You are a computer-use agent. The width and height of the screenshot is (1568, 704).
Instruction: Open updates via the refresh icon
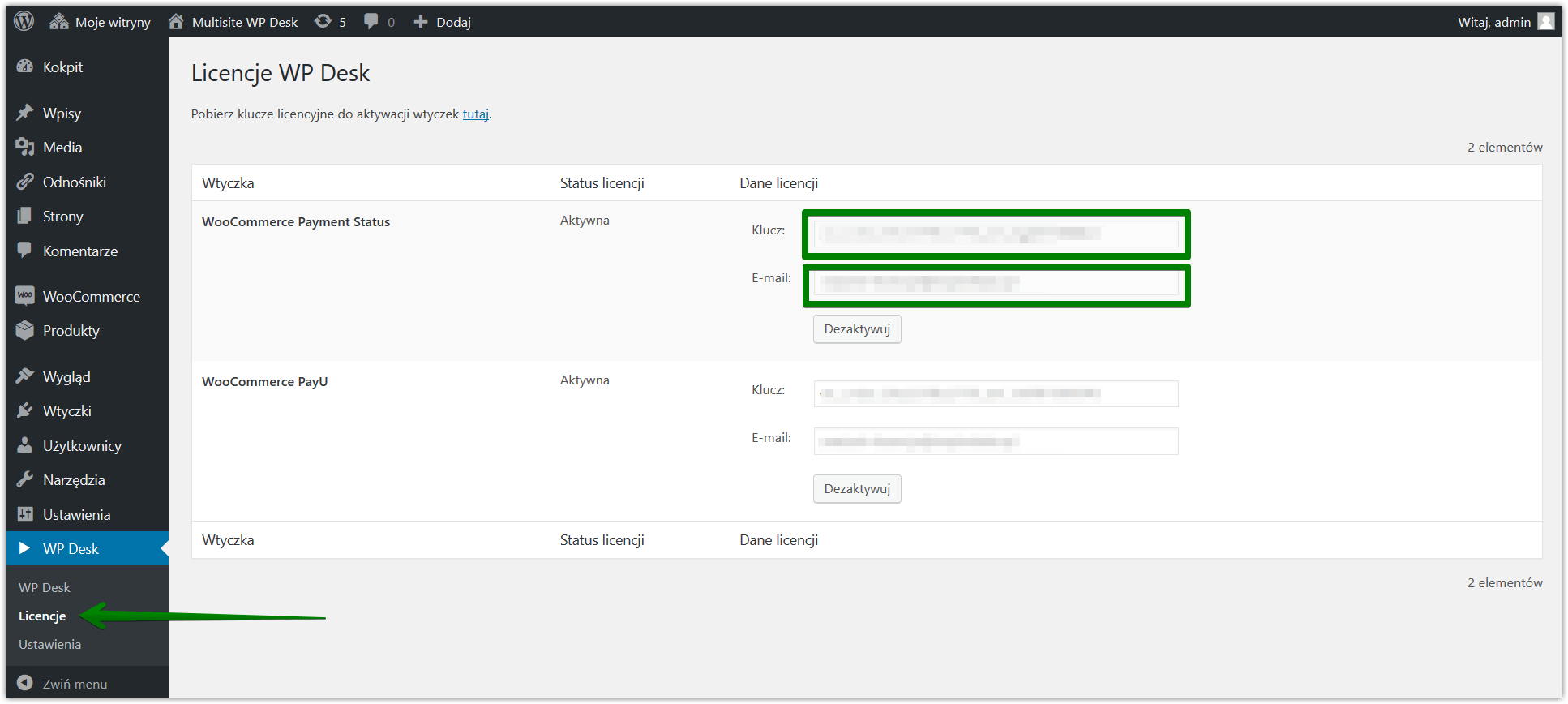point(323,22)
